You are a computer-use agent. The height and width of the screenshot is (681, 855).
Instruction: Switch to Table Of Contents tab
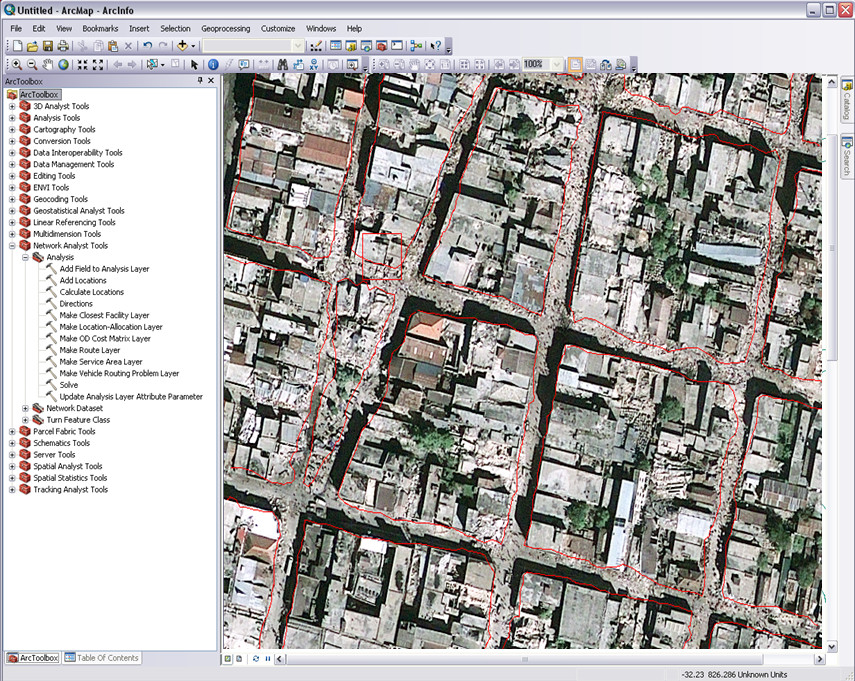(x=102, y=658)
